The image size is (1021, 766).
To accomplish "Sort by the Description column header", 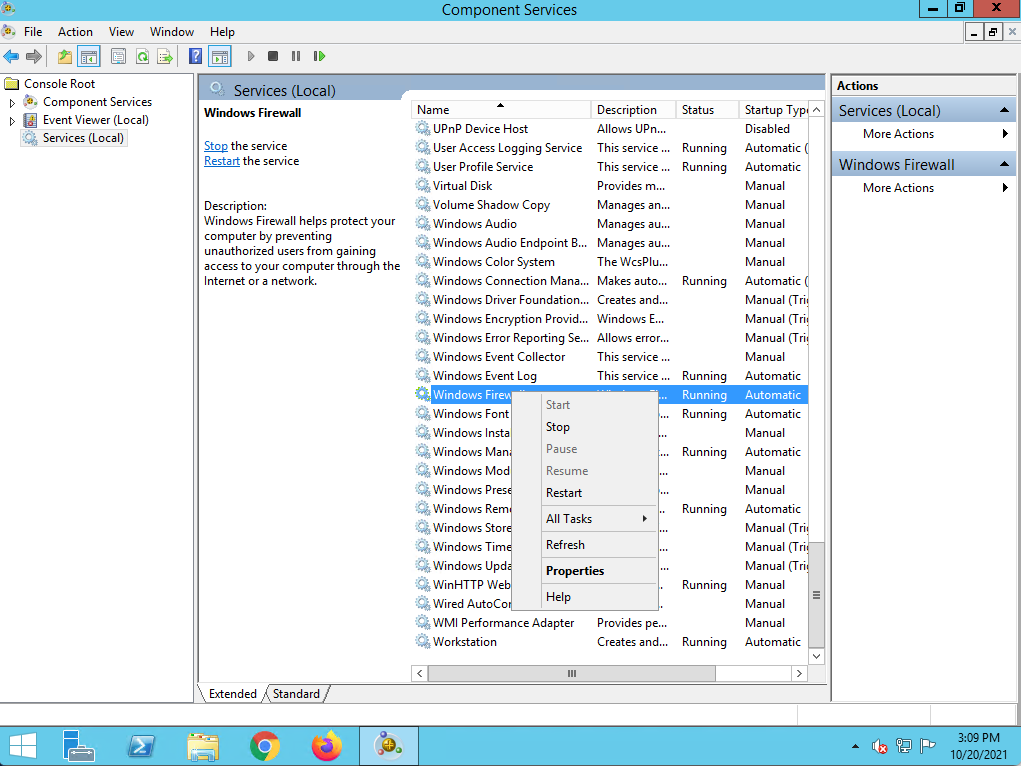I will point(633,110).
